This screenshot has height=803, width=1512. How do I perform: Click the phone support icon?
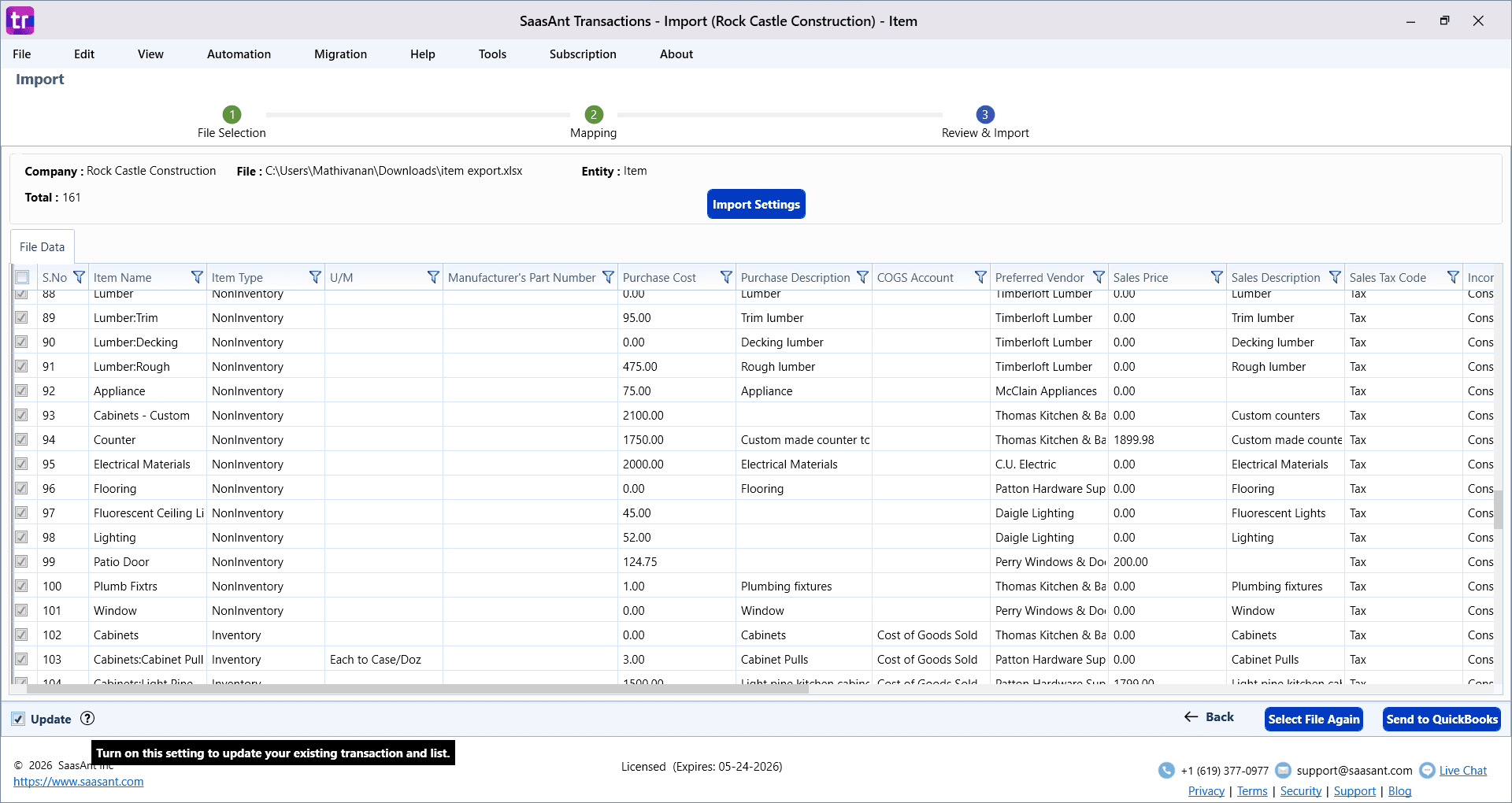tap(1166, 770)
